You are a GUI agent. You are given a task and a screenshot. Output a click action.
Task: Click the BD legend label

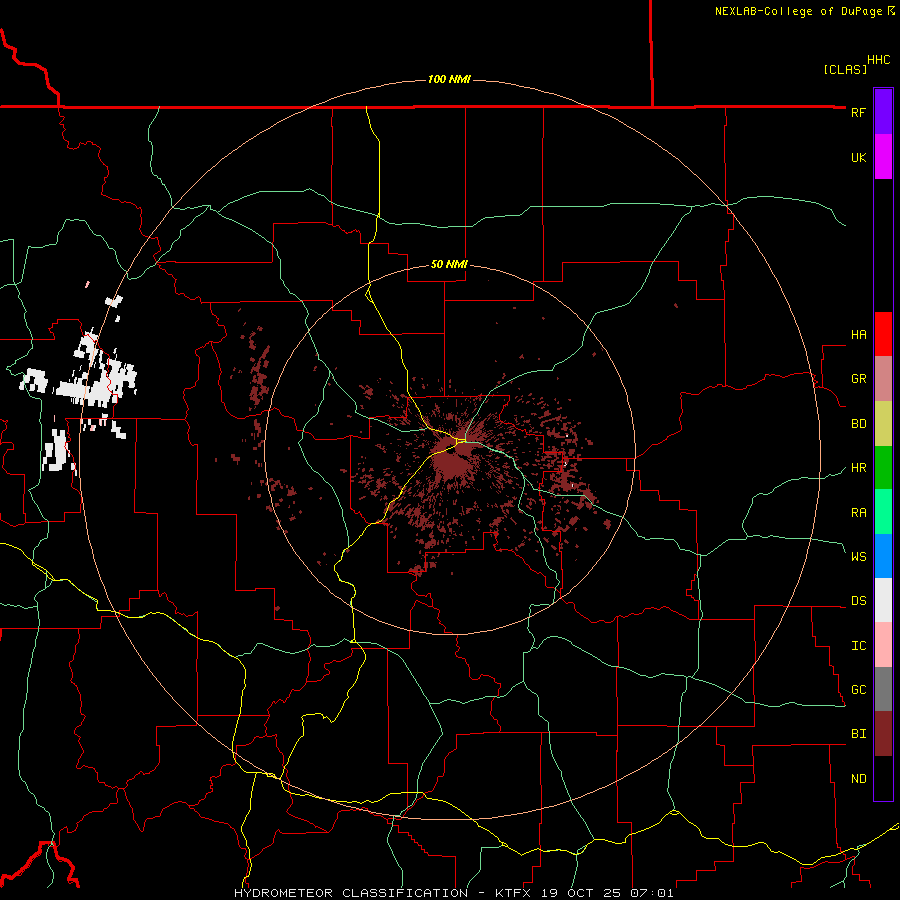point(858,424)
